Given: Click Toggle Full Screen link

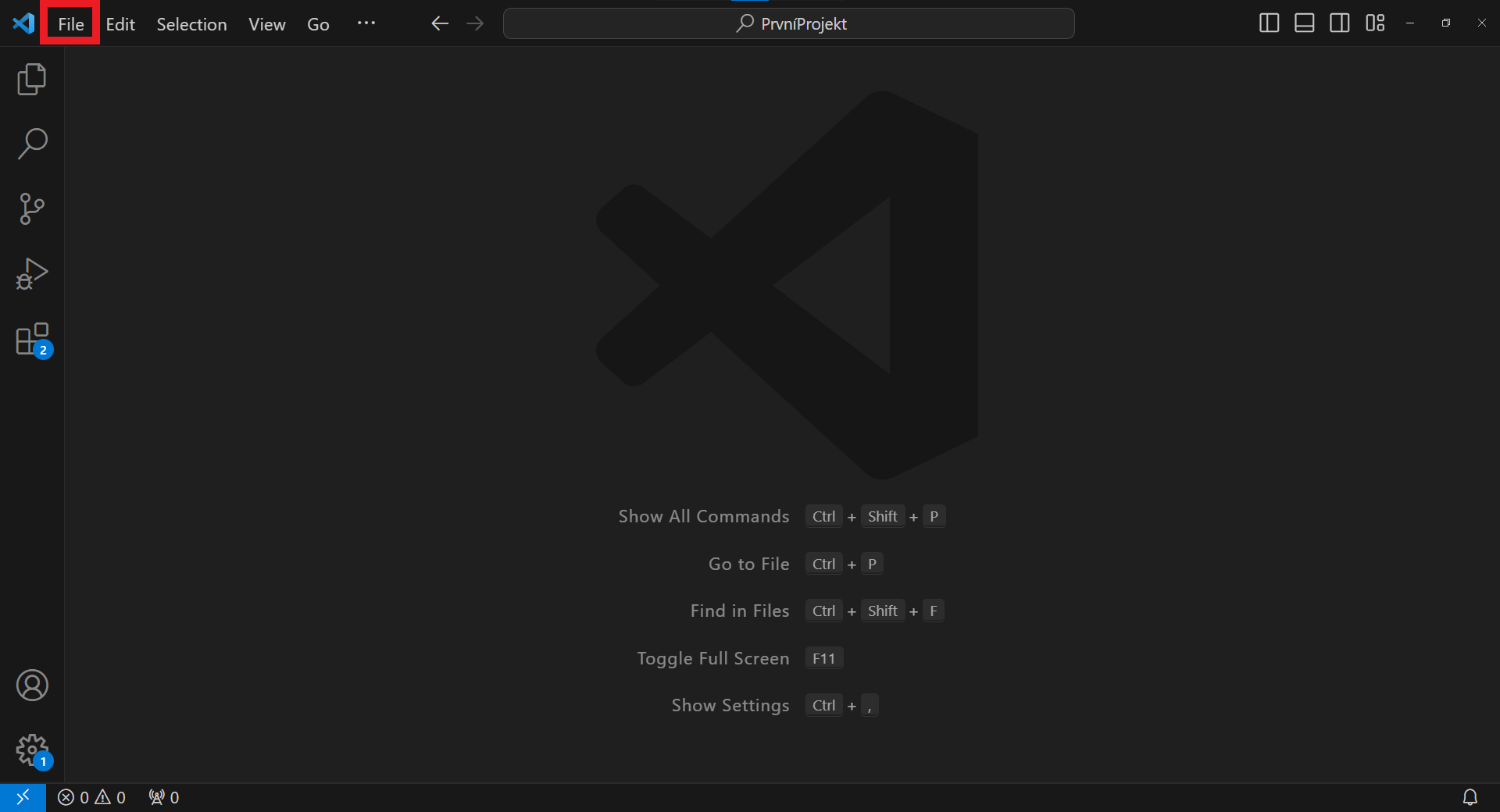Looking at the screenshot, I should pos(712,658).
